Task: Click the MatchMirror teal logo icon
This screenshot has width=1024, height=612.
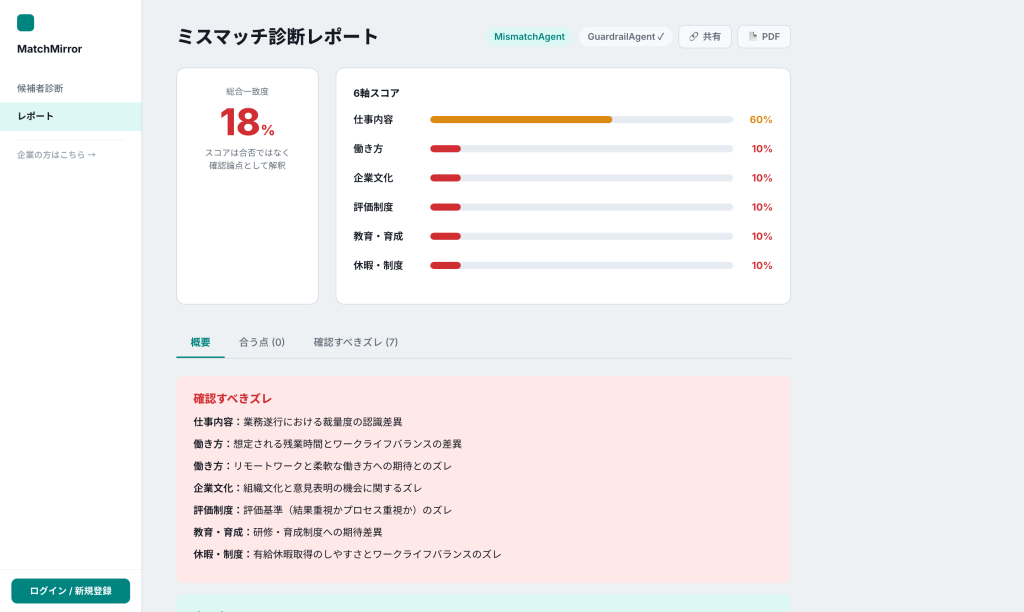Action: click(25, 23)
